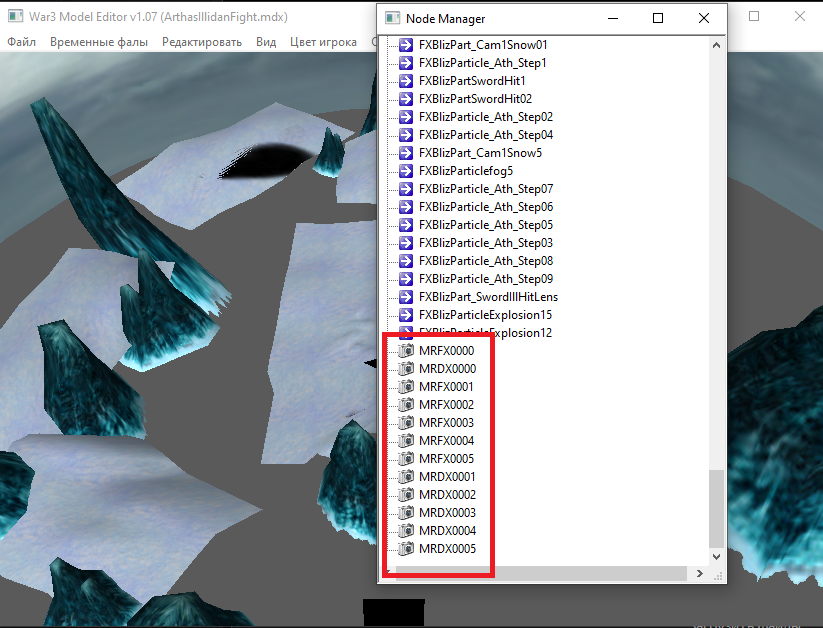Click the camera icon of MRFX0001
This screenshot has width=823, height=628.
coord(406,386)
